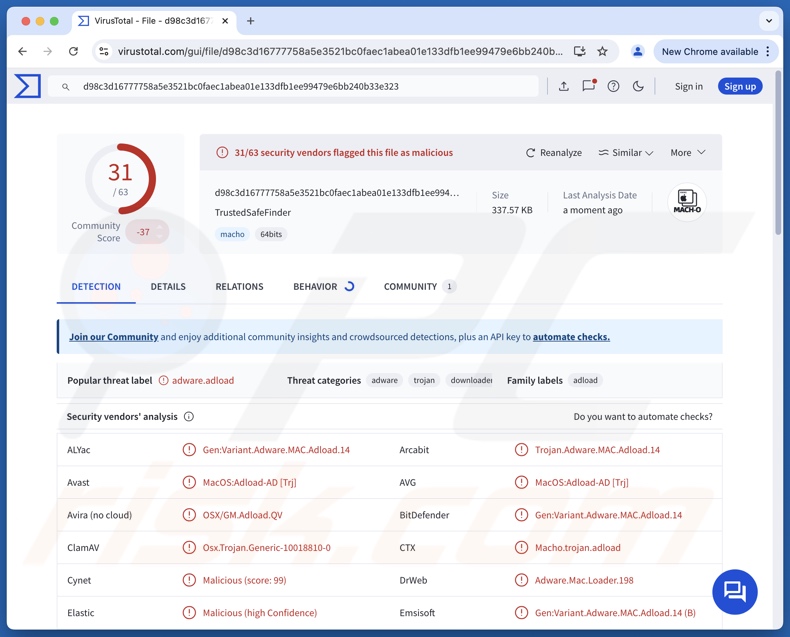Click the adware.adload threat label text
Image resolution: width=790 pixels, height=637 pixels.
coord(203,380)
